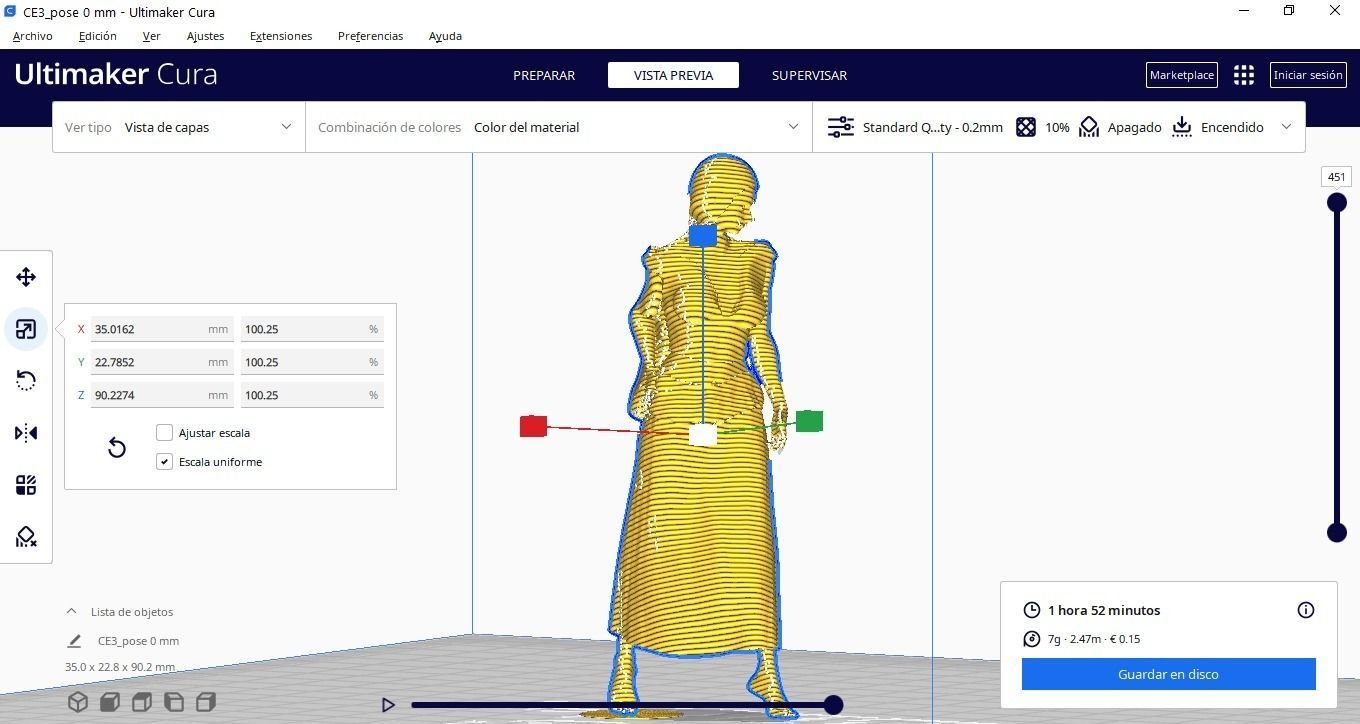1360x724 pixels.
Task: Click the red X-axis scale handle
Action: pos(533,426)
